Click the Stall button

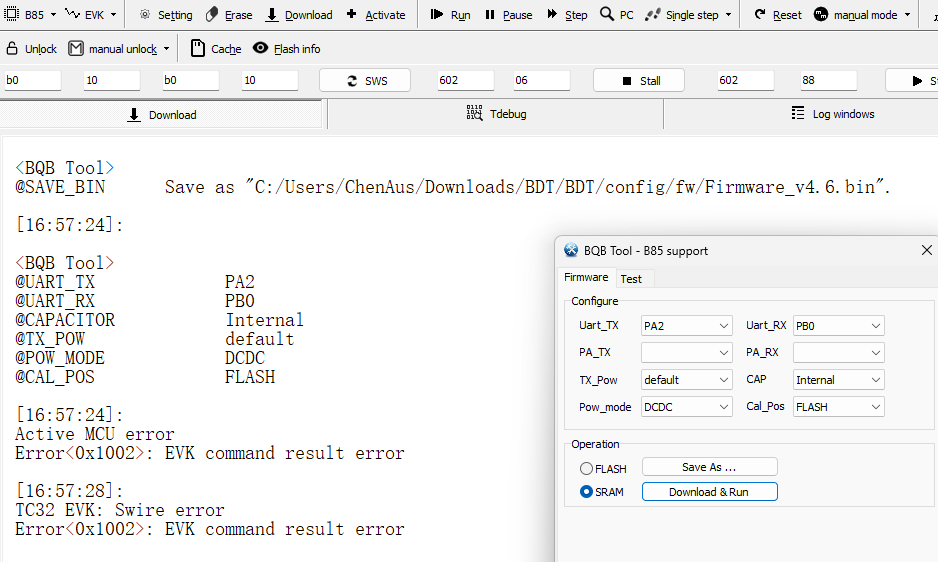[639, 80]
